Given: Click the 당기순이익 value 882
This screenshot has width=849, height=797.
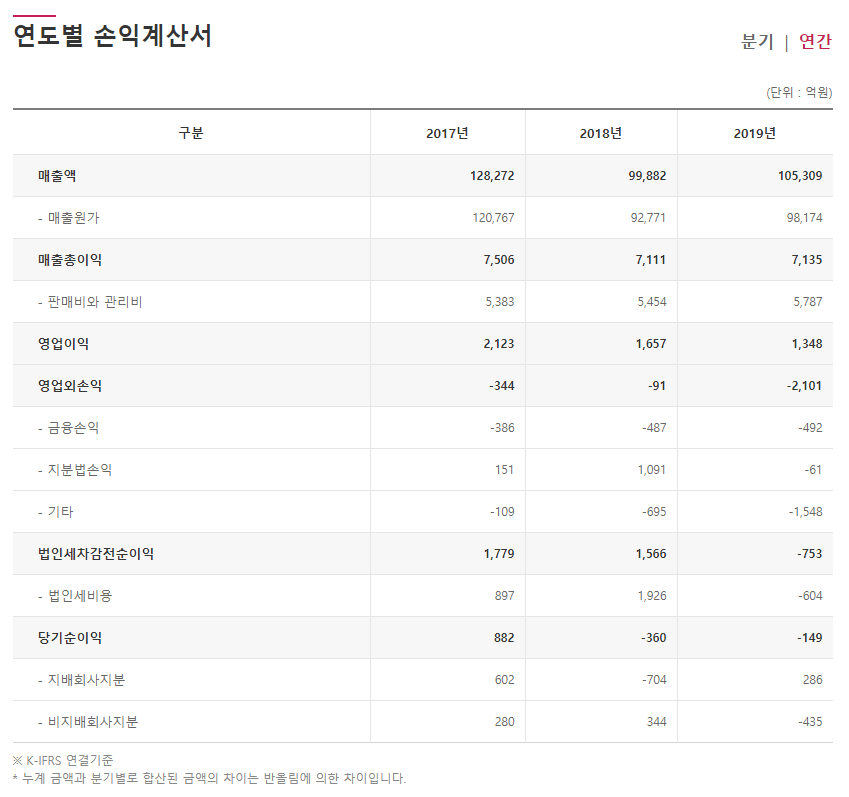Looking at the screenshot, I should [504, 638].
